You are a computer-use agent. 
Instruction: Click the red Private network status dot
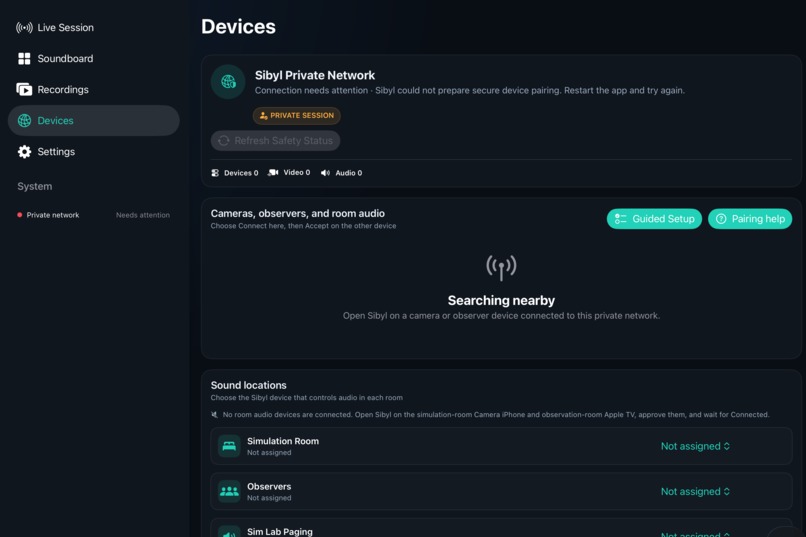[x=20, y=215]
